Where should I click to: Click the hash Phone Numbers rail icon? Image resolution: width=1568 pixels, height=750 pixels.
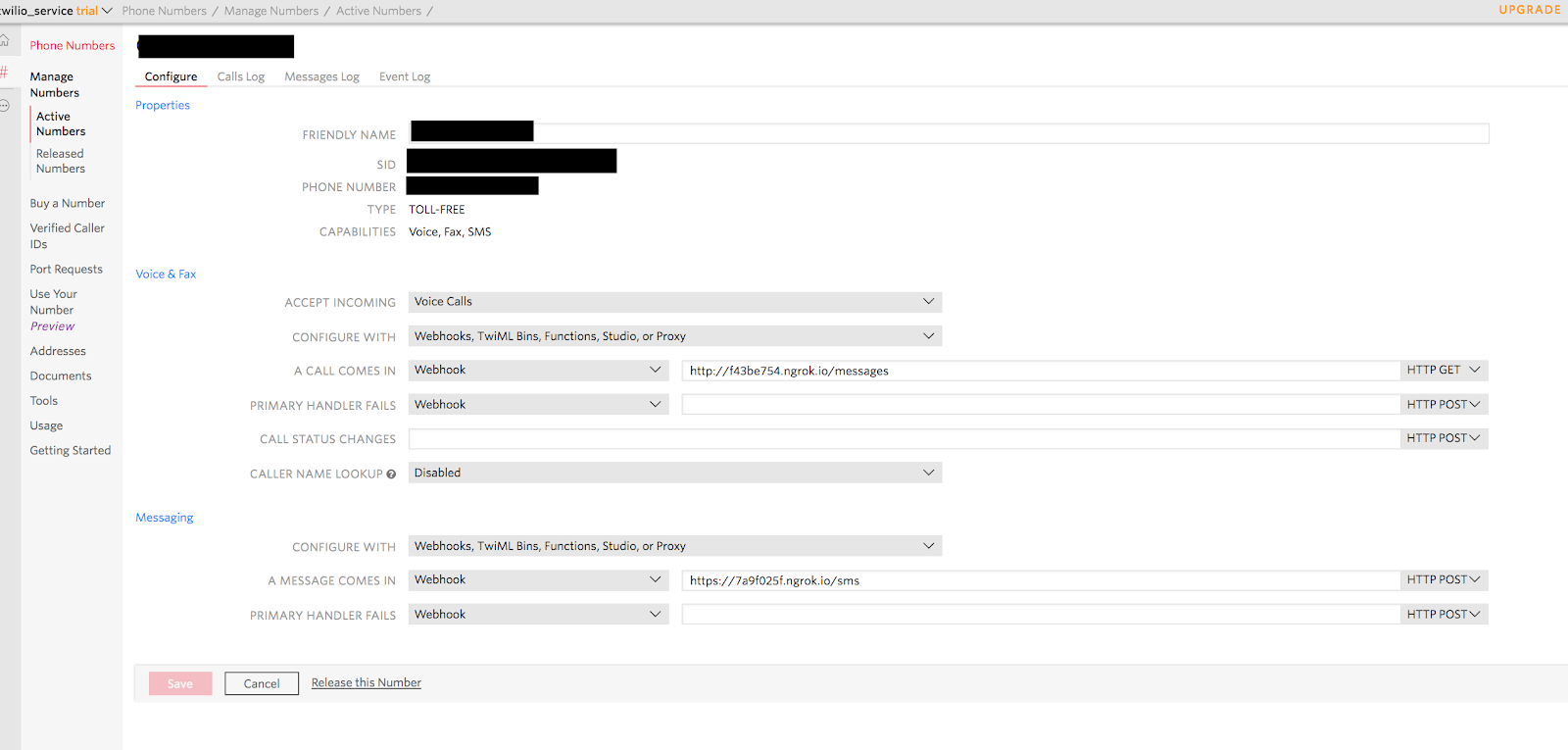pos(4,72)
